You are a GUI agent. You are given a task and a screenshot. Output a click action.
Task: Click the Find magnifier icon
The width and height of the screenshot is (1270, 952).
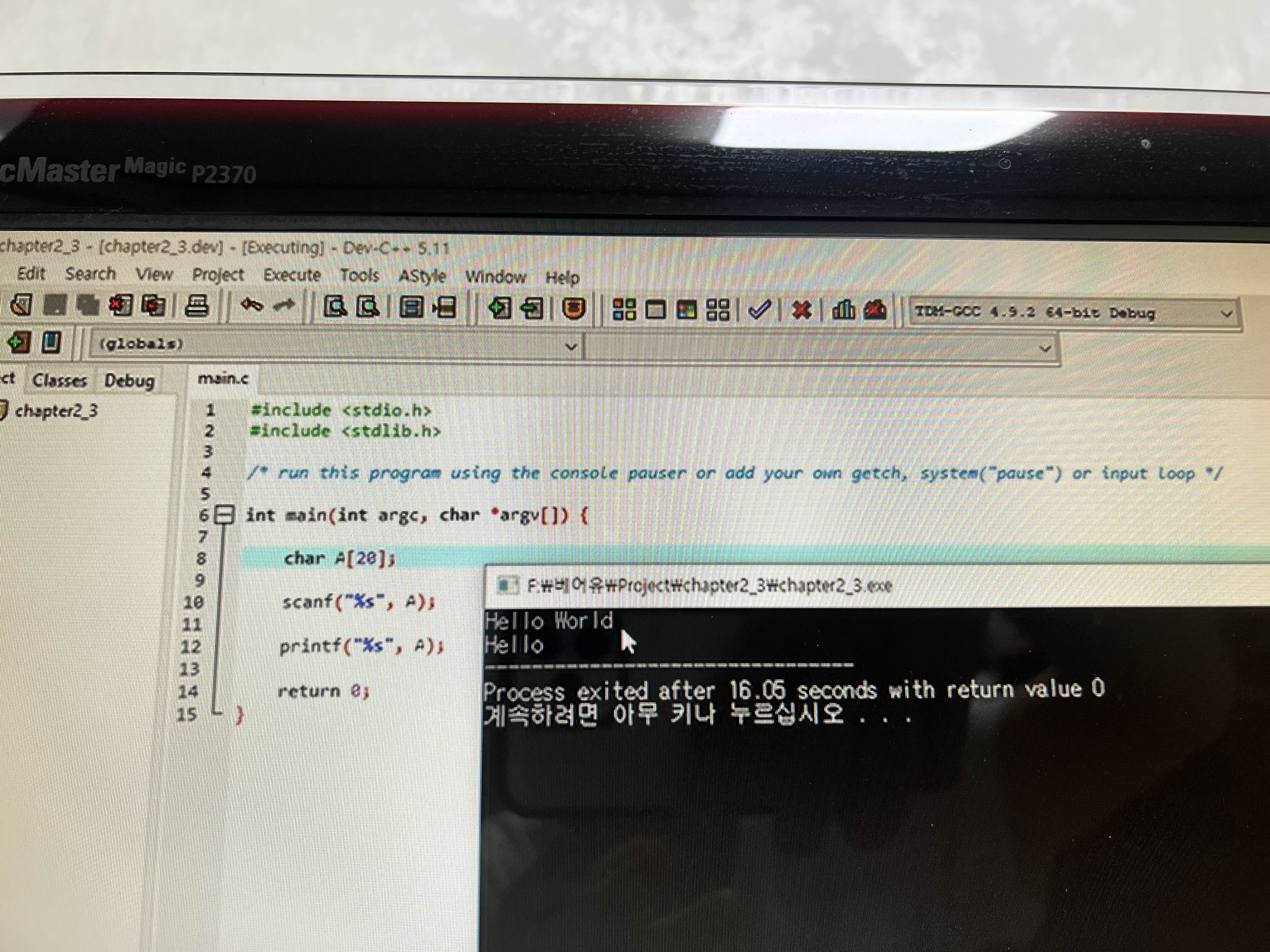pyautogui.click(x=335, y=307)
